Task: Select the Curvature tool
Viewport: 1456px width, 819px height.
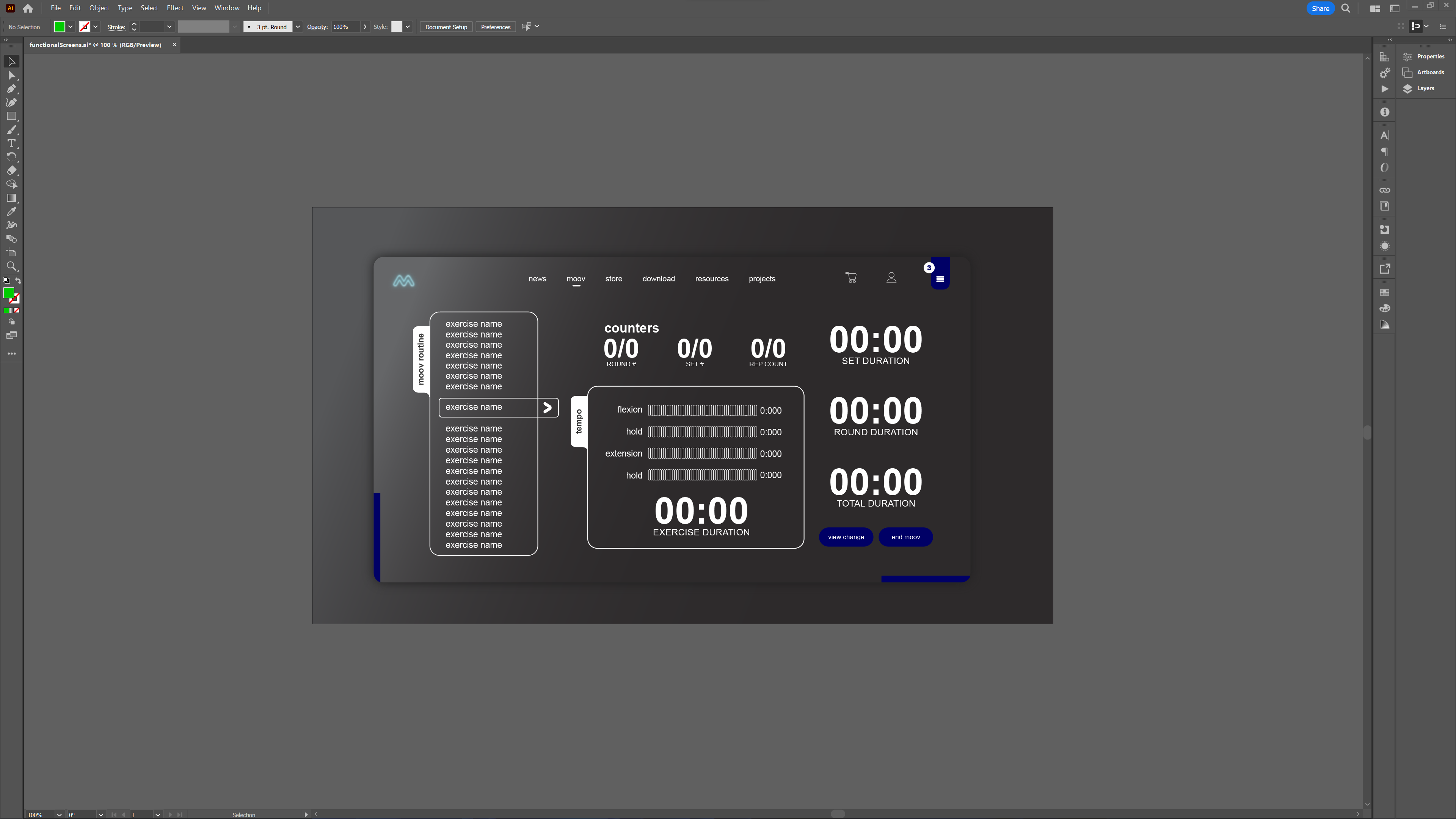Action: click(x=11, y=102)
